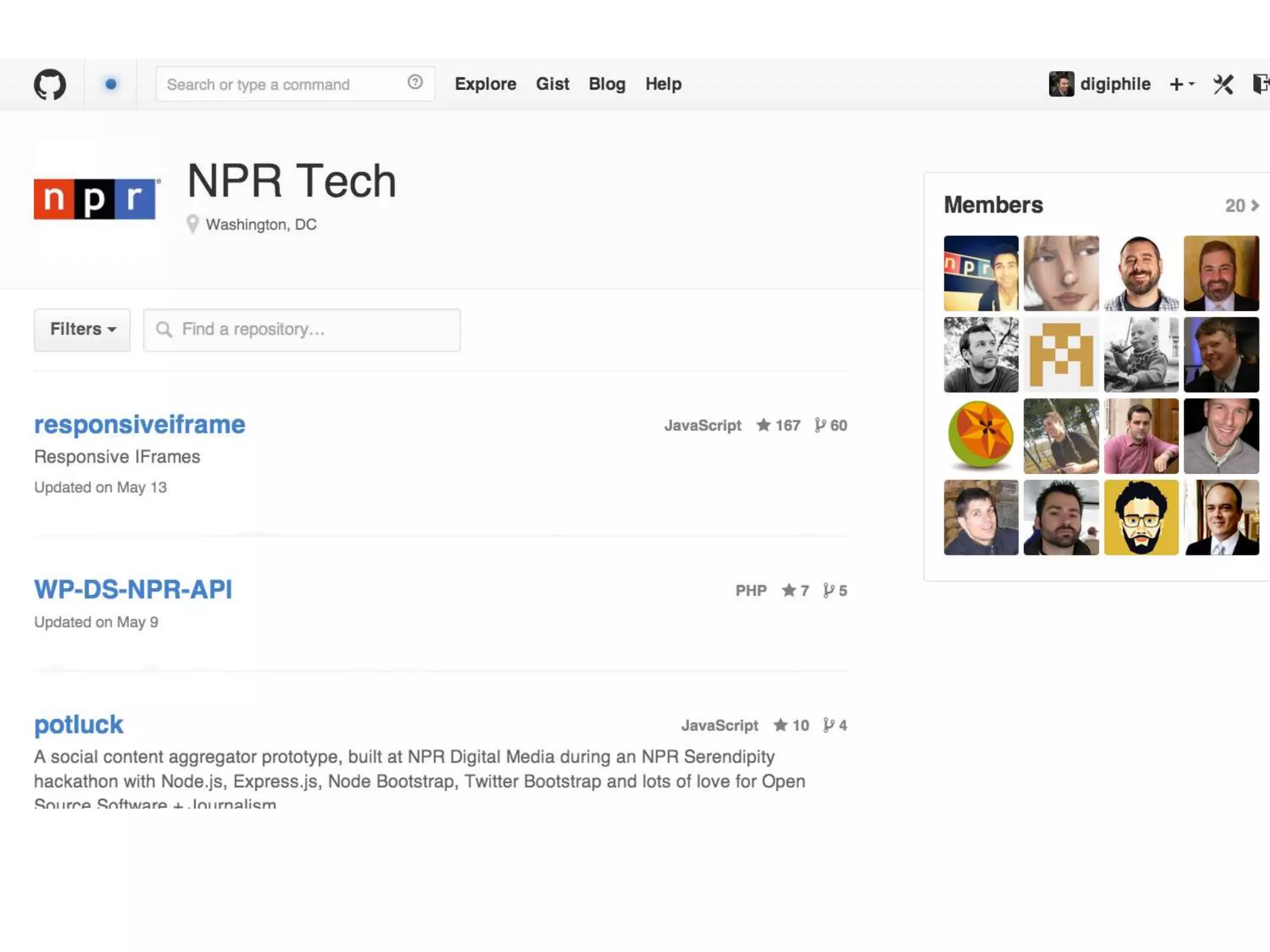Image resolution: width=1270 pixels, height=952 pixels.
Task: Click the digiphile profile username
Action: (1114, 84)
